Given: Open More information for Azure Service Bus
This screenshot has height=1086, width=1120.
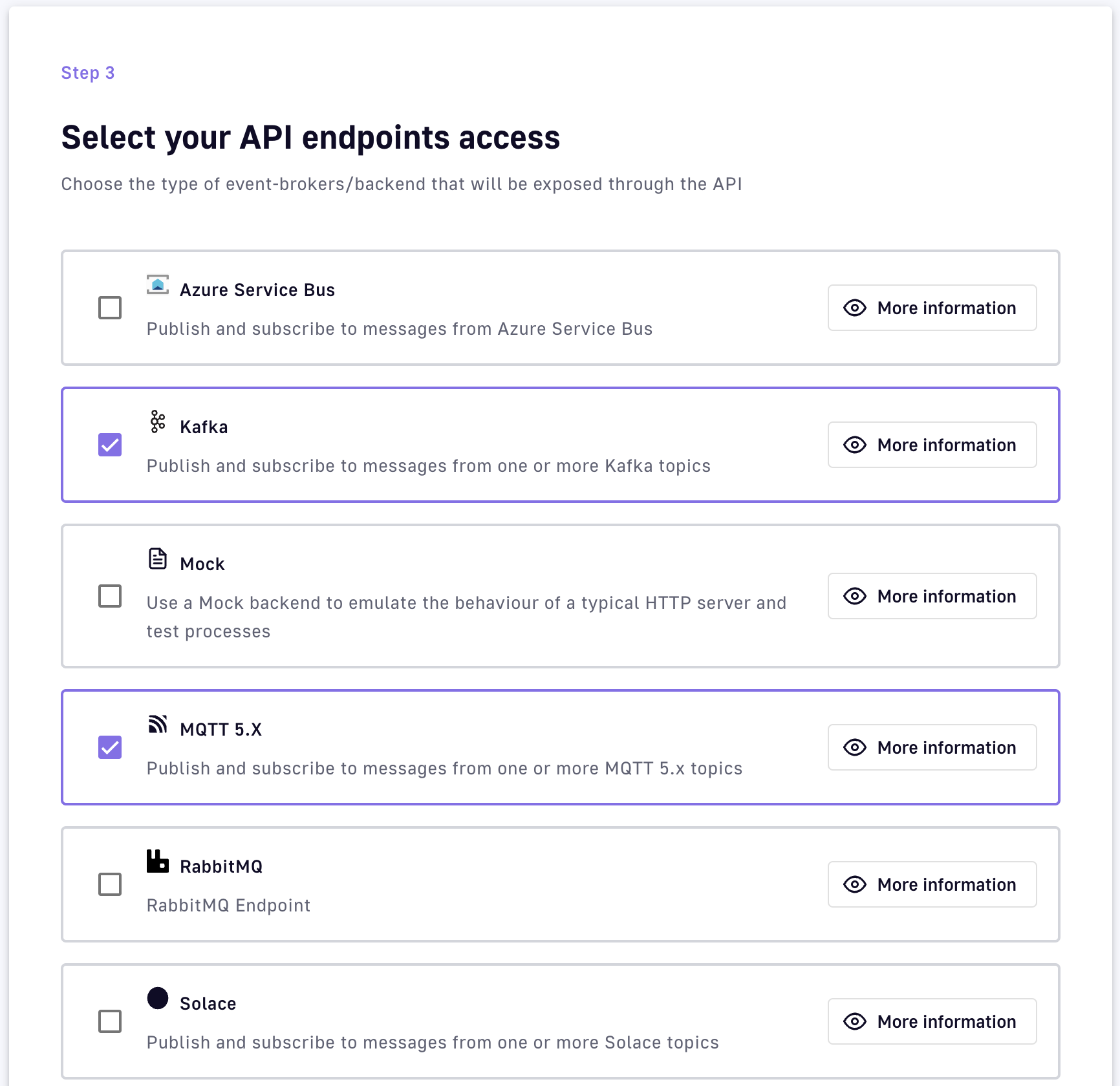Looking at the screenshot, I should (932, 308).
